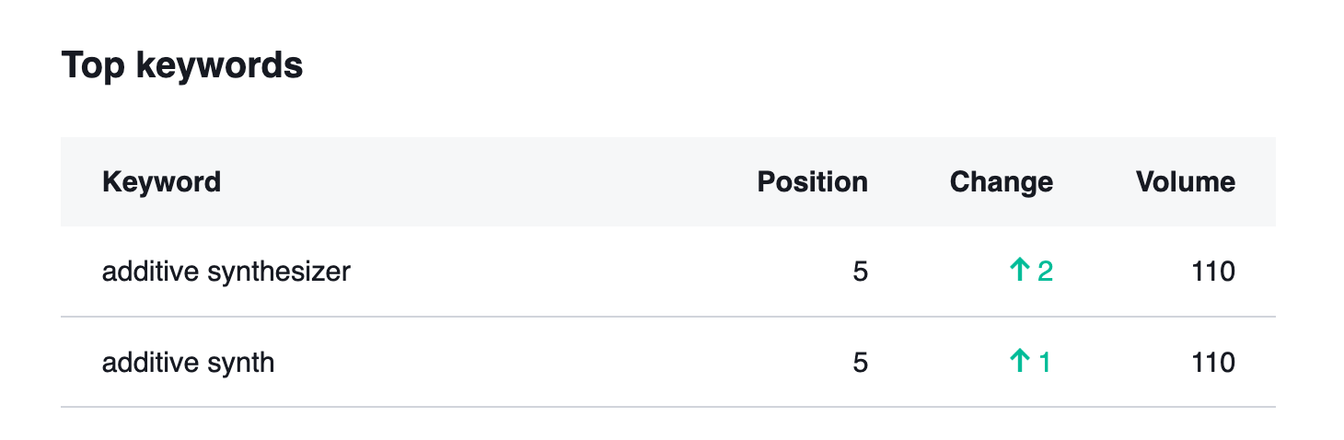Open the "additive synth" keyword
Viewport: 1344px width, 440px height.
(188, 362)
